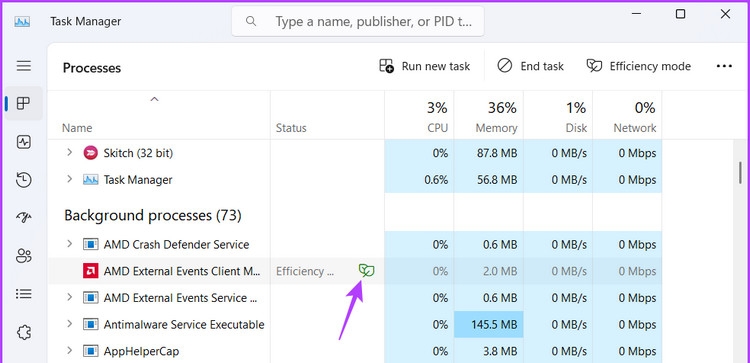Expand Antimalware Service Executable
The height and width of the screenshot is (363, 750).
(x=69, y=324)
